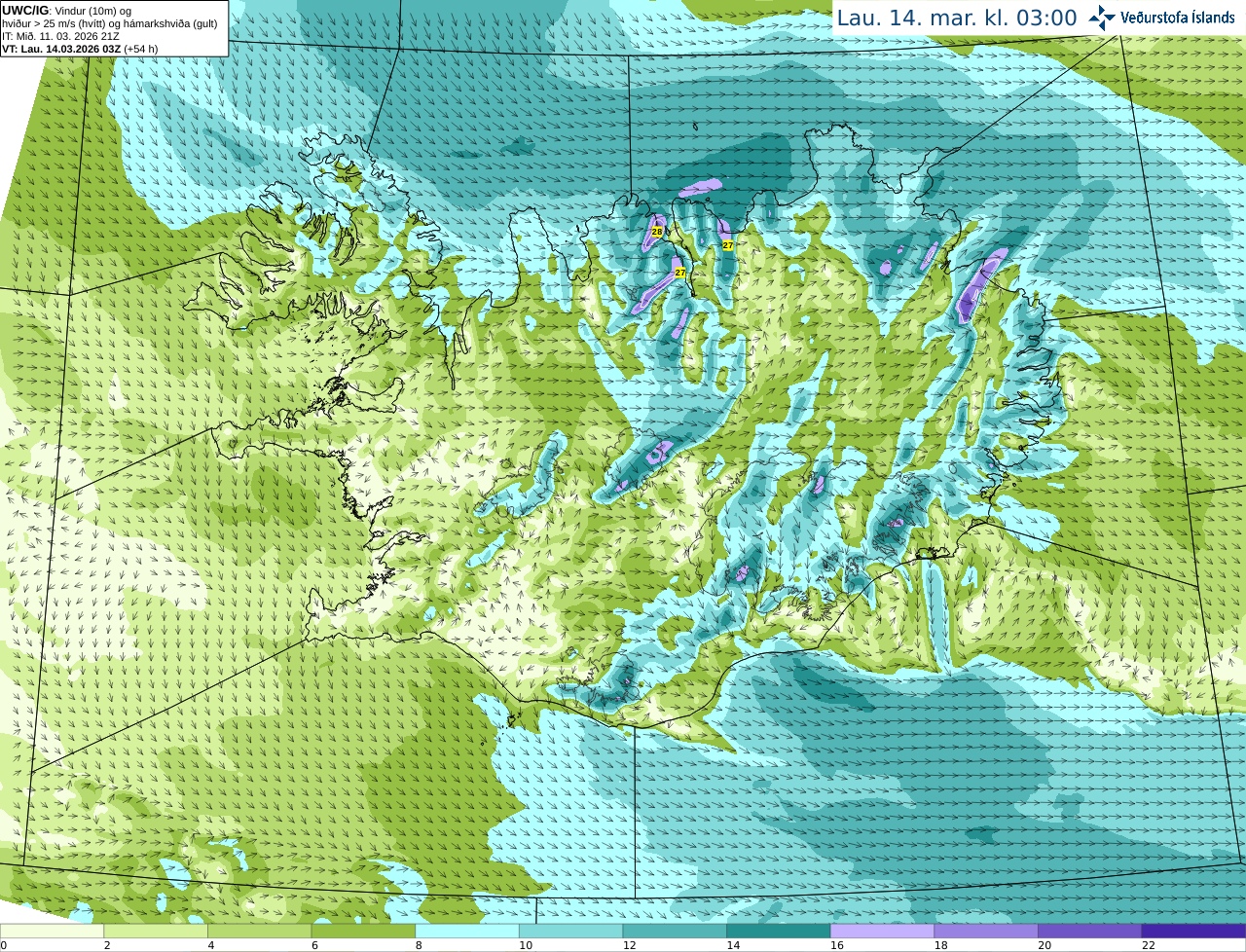Click the scale value 20 on the color bar
This screenshot has height=952, width=1246.
tap(1044, 945)
